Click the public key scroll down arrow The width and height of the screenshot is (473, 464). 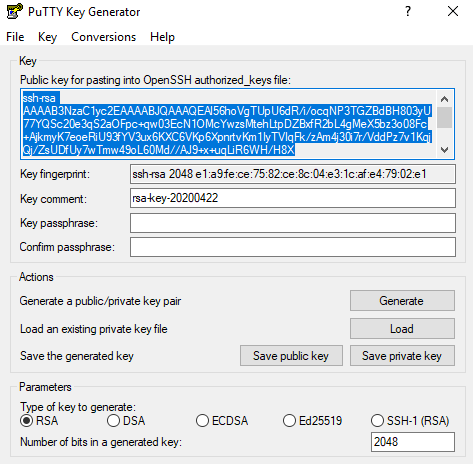tap(444, 150)
